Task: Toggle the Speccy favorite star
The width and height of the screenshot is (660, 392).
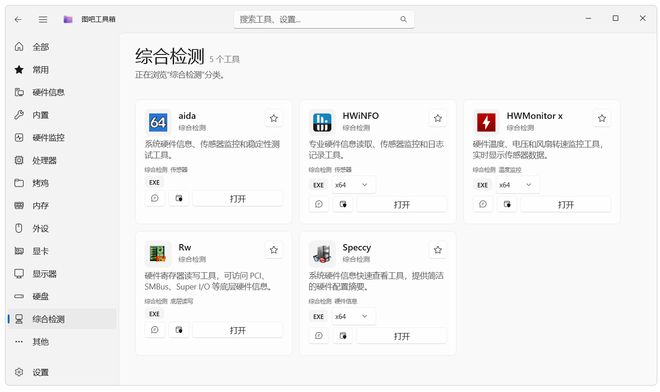Action: [438, 250]
